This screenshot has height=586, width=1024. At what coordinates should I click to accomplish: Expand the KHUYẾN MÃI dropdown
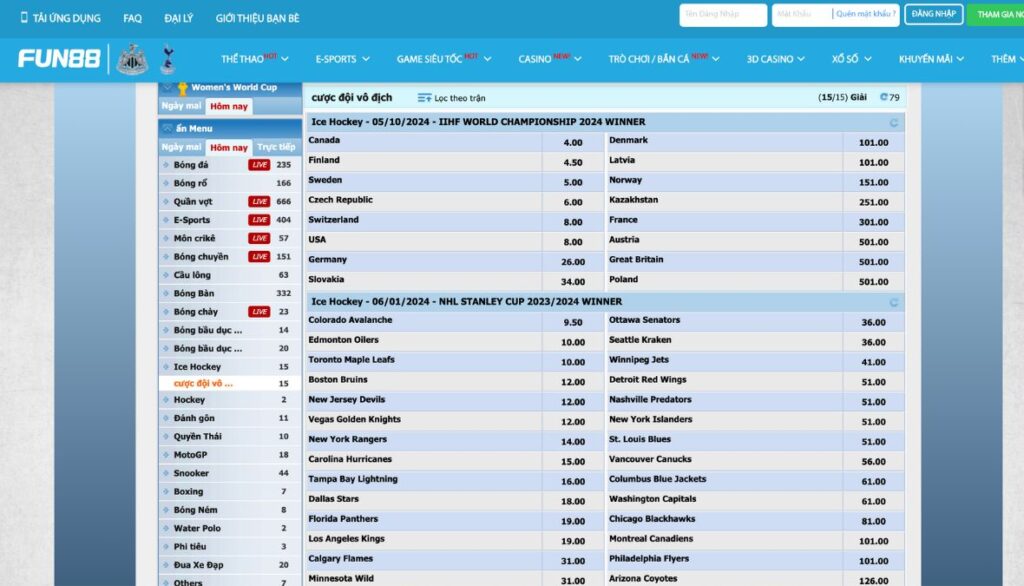931,59
